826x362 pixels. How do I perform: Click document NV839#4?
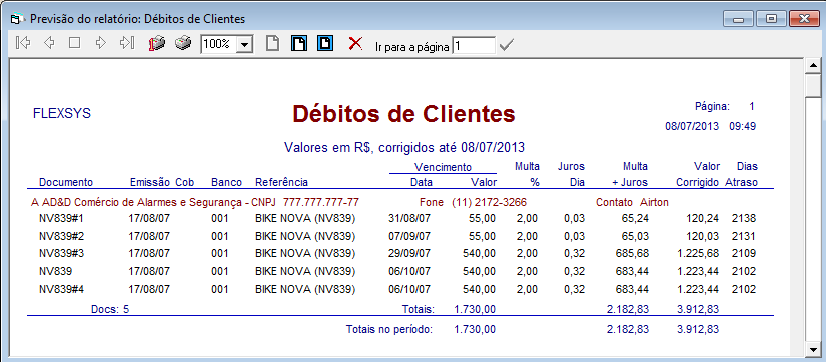(x=61, y=289)
